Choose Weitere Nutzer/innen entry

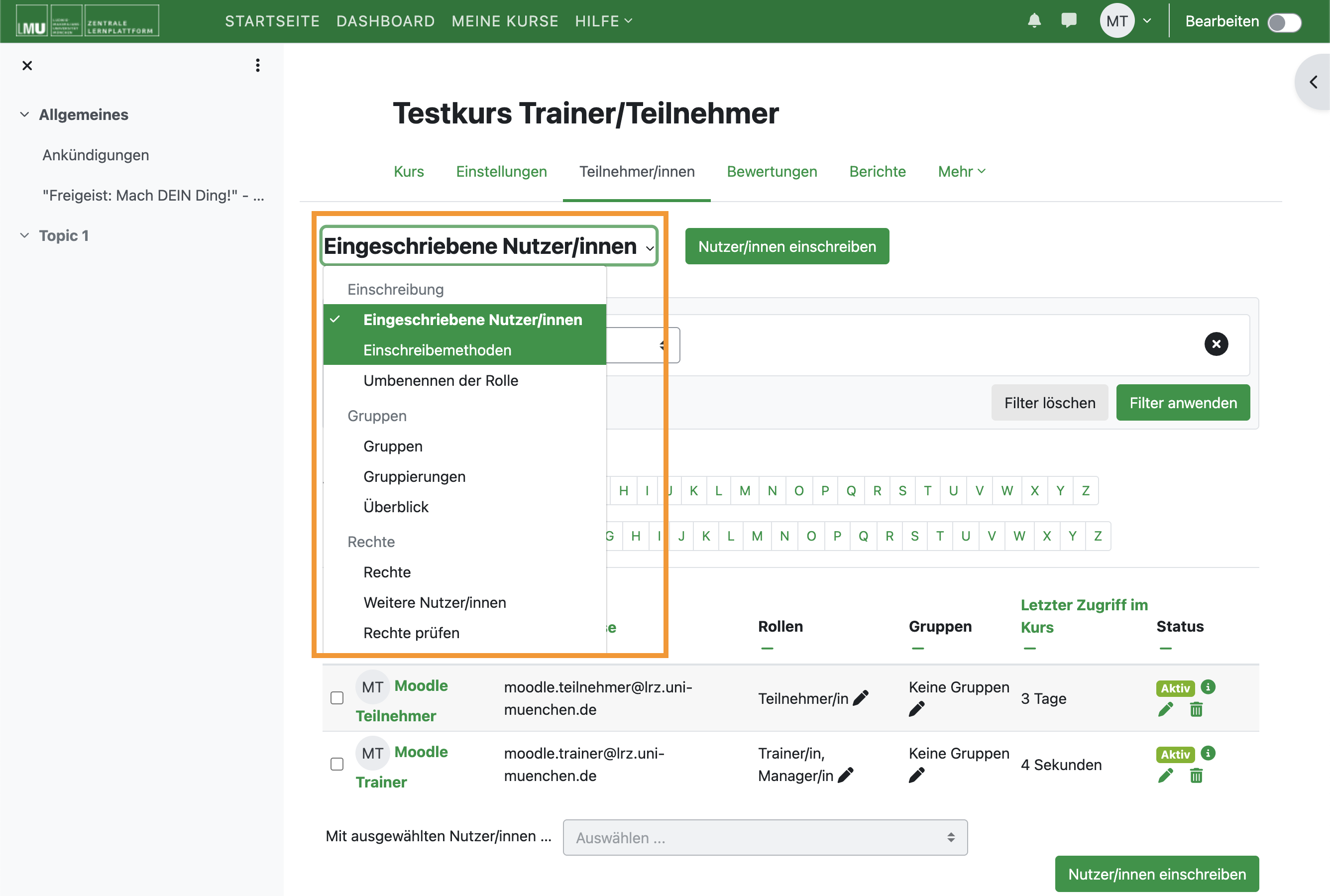point(464,602)
